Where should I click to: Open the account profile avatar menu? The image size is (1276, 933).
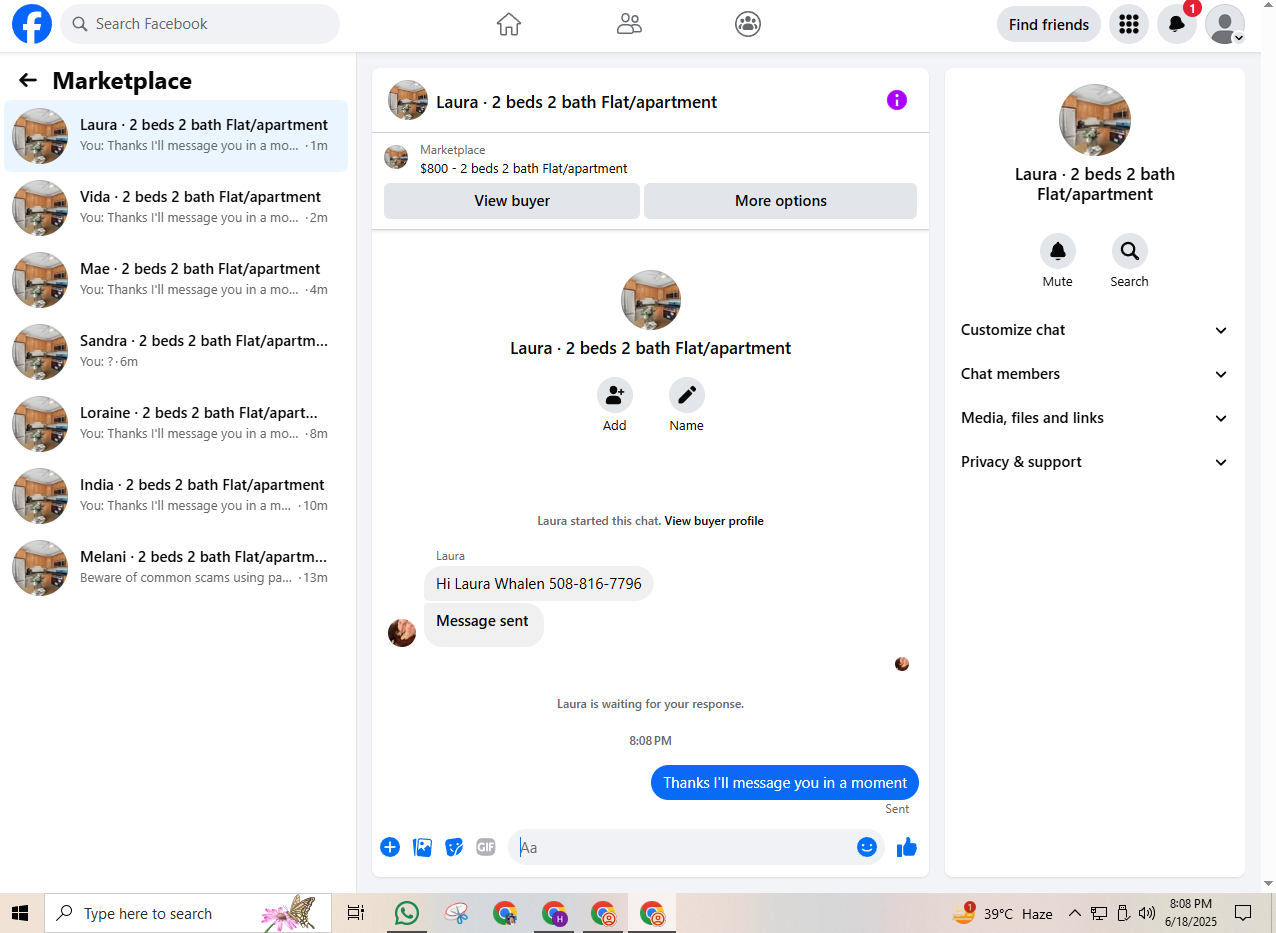point(1225,24)
